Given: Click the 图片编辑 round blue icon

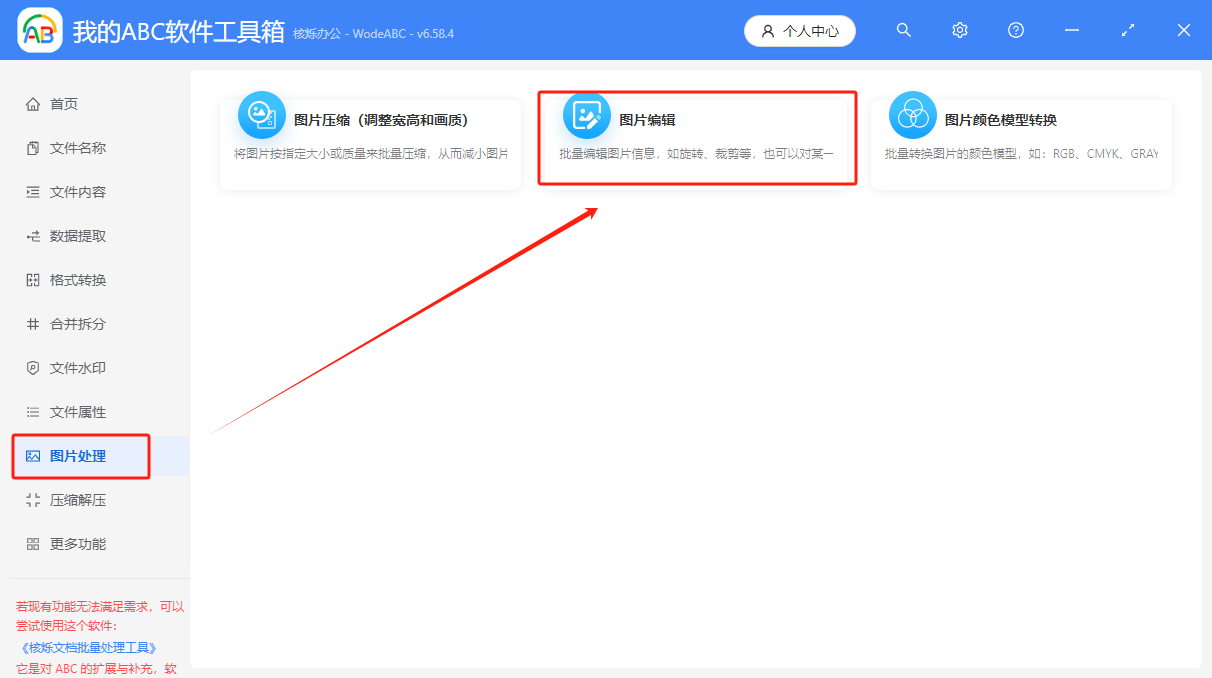Looking at the screenshot, I should coord(587,115).
